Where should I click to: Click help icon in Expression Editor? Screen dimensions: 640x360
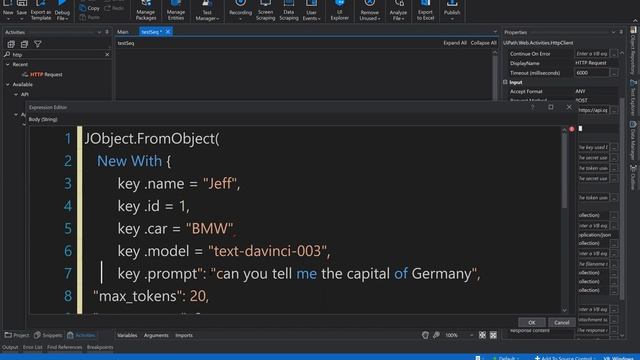pyautogui.click(x=532, y=107)
